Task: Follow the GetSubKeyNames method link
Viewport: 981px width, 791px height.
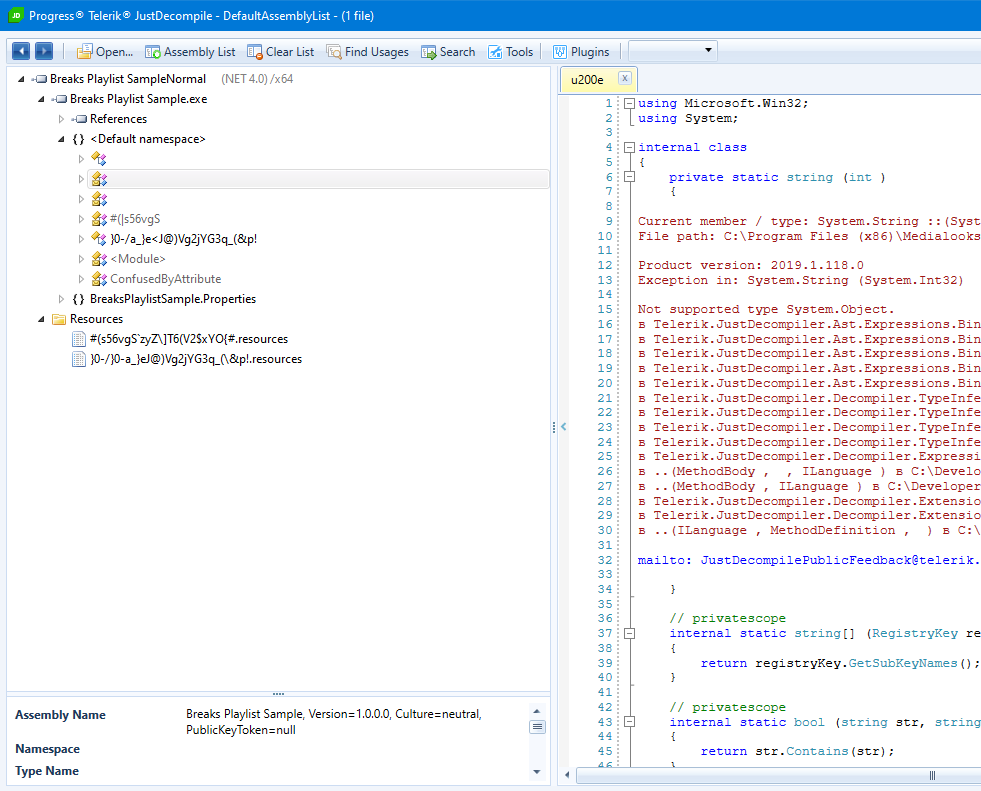Action: coord(903,663)
